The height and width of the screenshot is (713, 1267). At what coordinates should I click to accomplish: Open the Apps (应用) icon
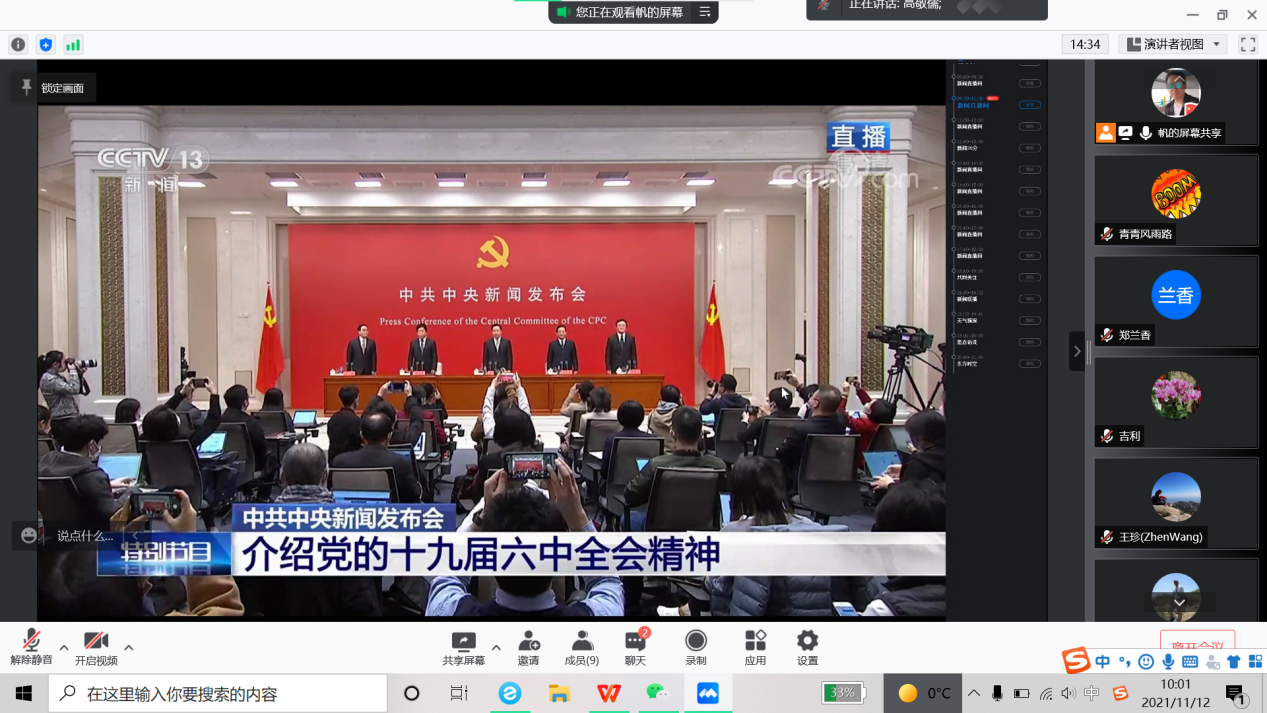755,647
